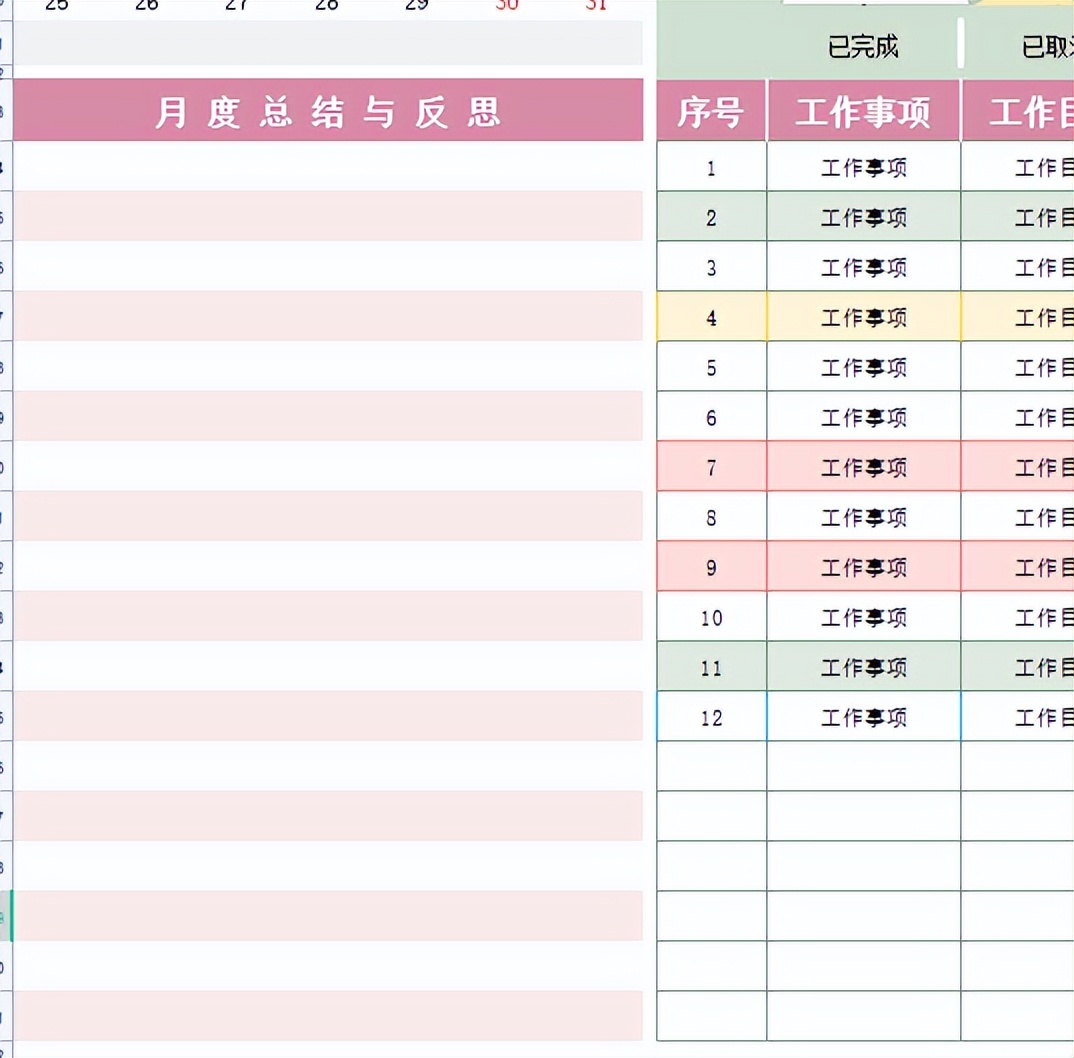Click the 工作事项 cell in row 12
Screen dimensions: 1074x1058
(x=863, y=717)
